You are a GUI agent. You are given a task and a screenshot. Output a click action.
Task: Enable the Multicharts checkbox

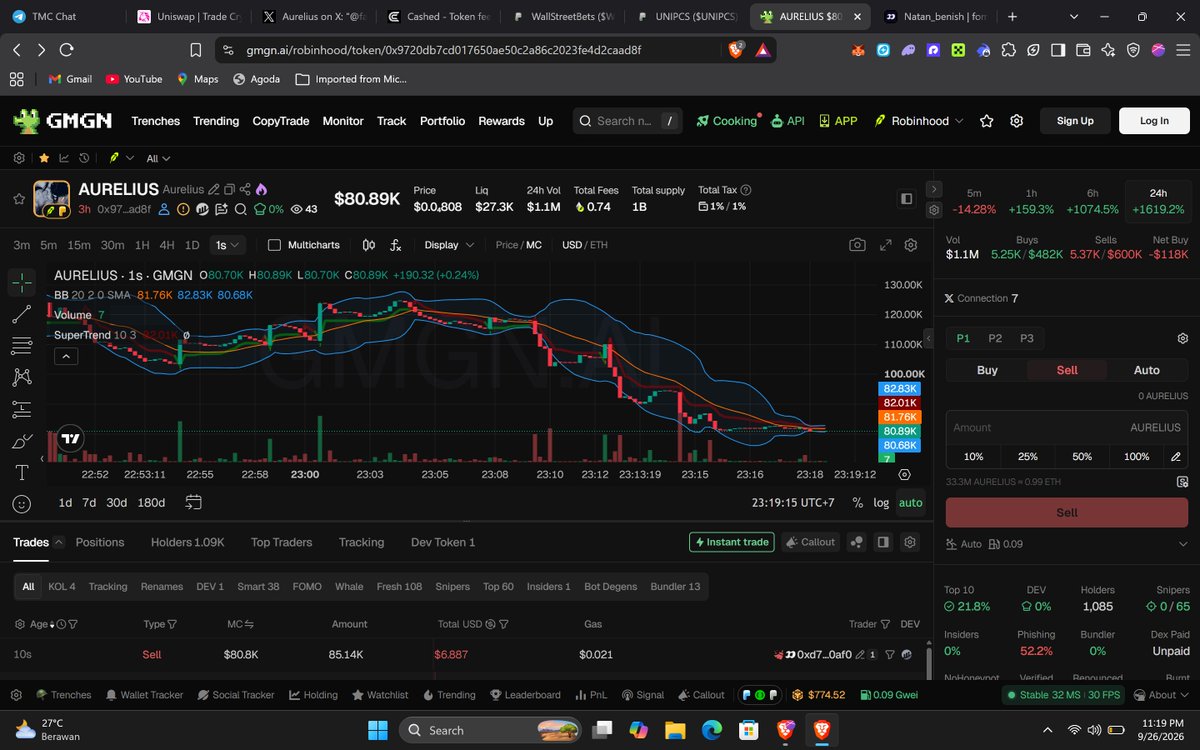(275, 245)
